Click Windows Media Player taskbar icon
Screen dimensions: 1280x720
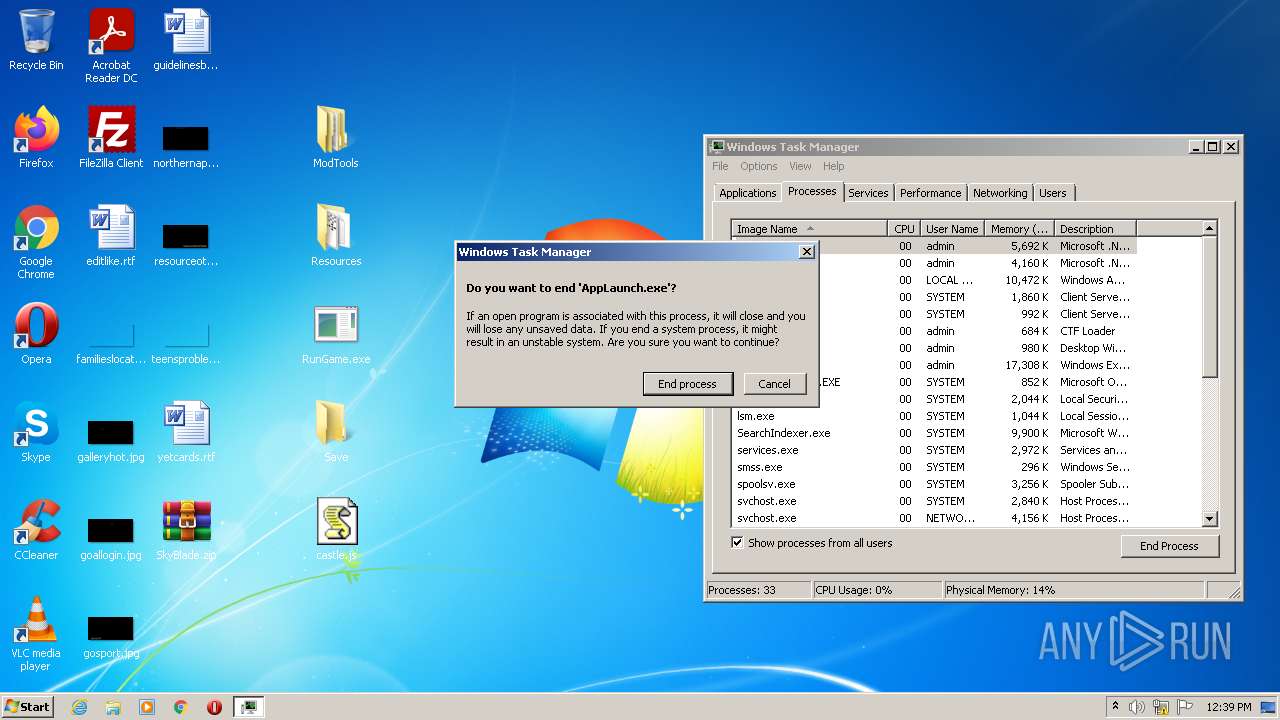[147, 707]
